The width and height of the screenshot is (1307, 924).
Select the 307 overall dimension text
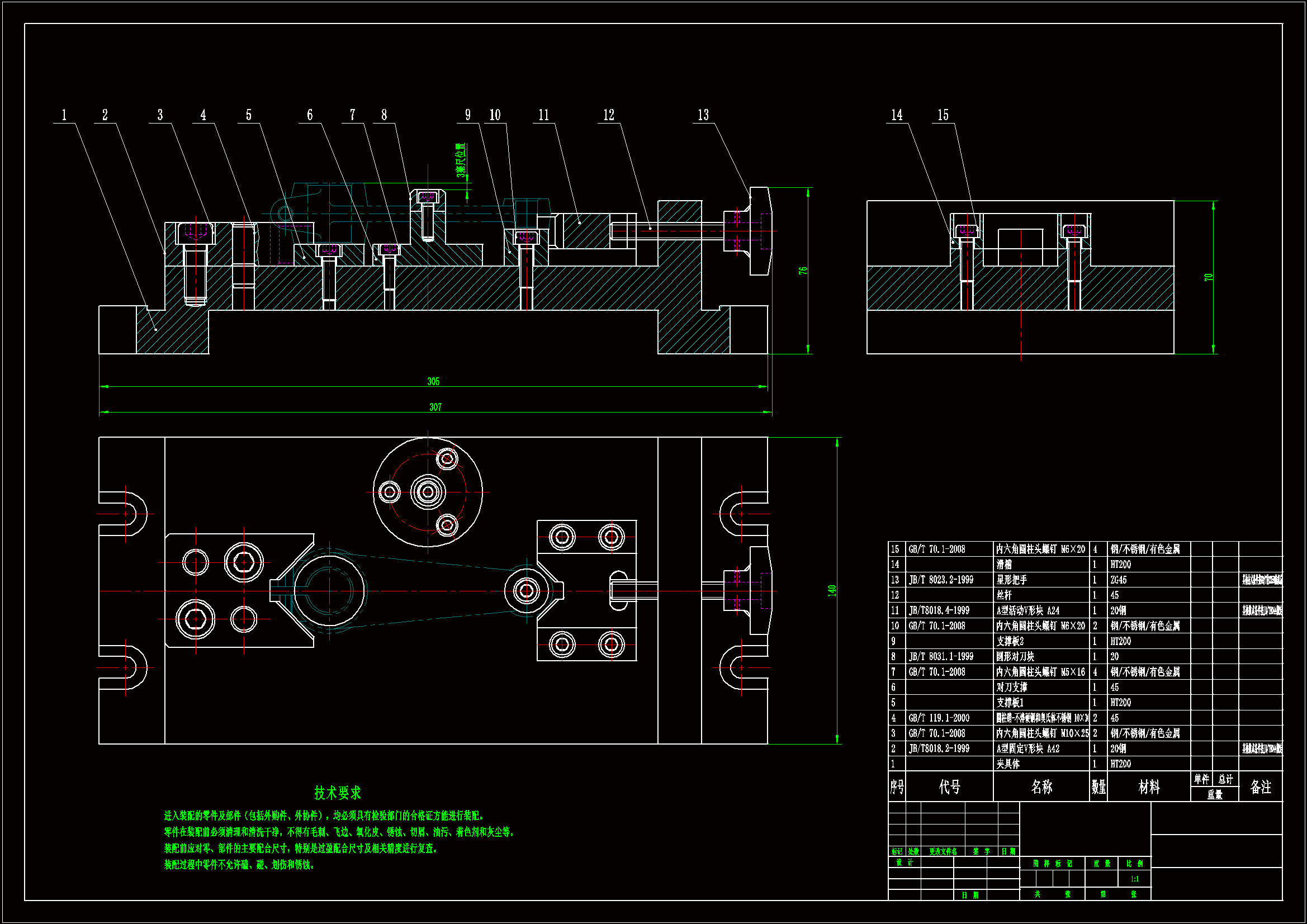pyautogui.click(x=435, y=407)
